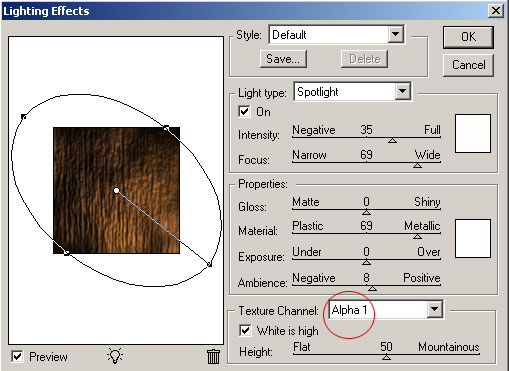This screenshot has width=509, height=371.
Task: Expand the Light type dropdown
Action: 402,91
